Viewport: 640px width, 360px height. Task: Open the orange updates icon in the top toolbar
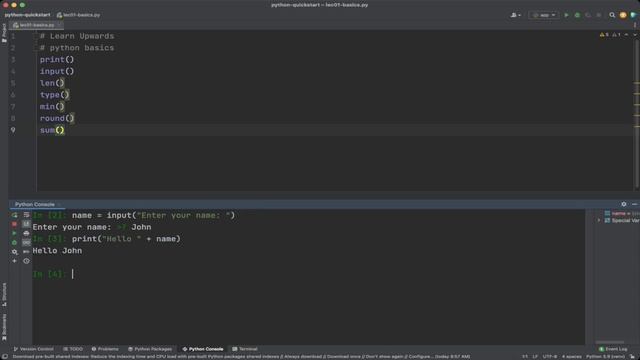(623, 15)
